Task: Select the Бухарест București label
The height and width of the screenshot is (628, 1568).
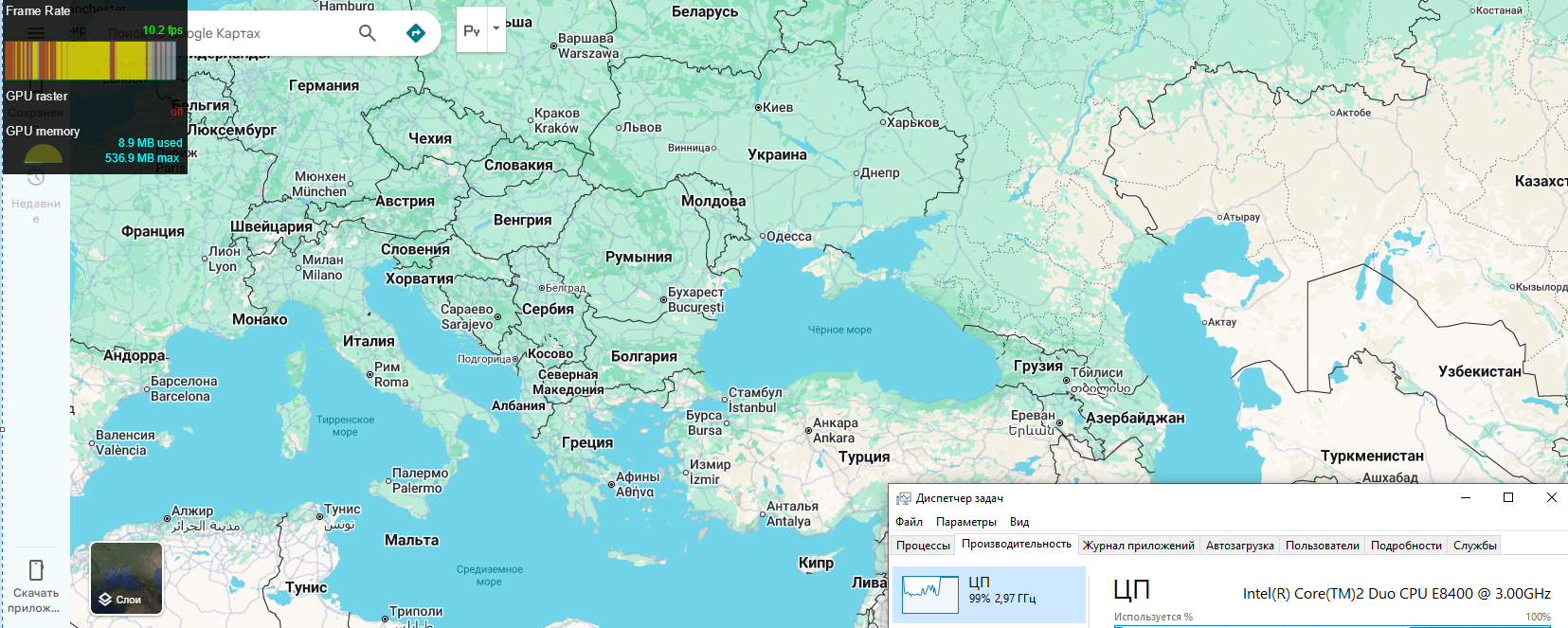Action: (x=695, y=299)
